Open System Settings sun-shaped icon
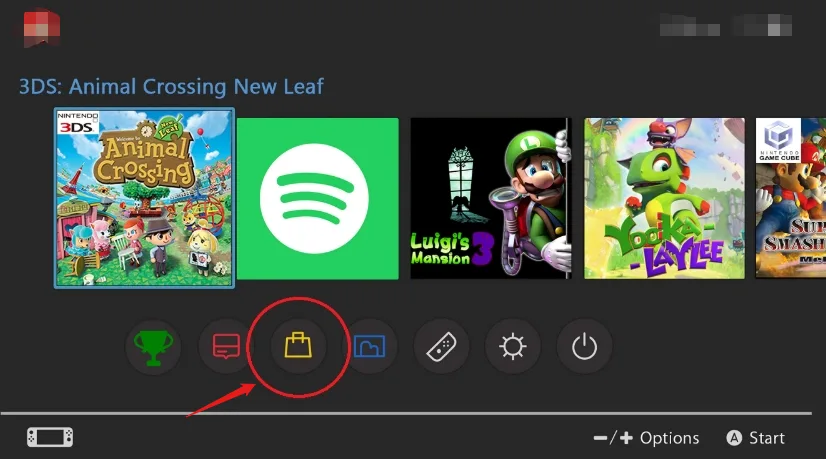 click(513, 347)
